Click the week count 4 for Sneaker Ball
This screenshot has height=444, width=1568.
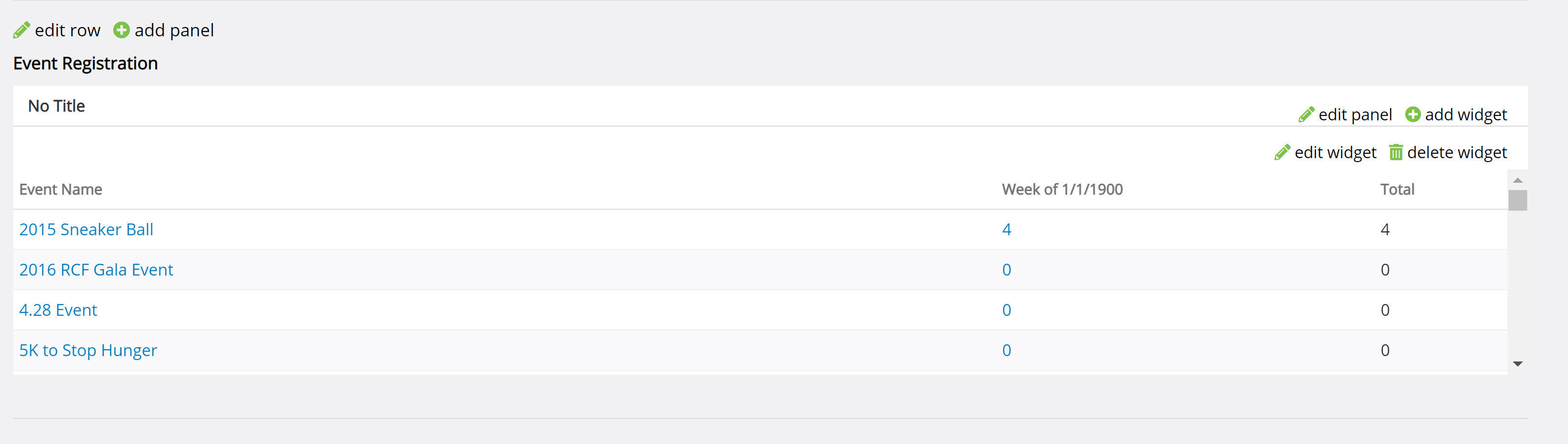click(x=1007, y=229)
